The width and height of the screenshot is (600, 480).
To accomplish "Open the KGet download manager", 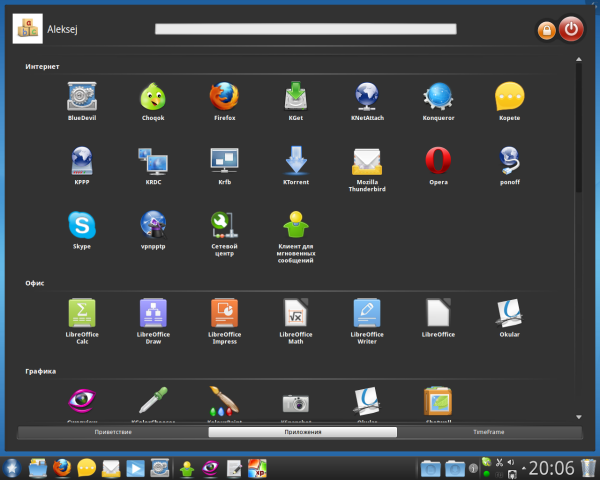I will pos(295,101).
